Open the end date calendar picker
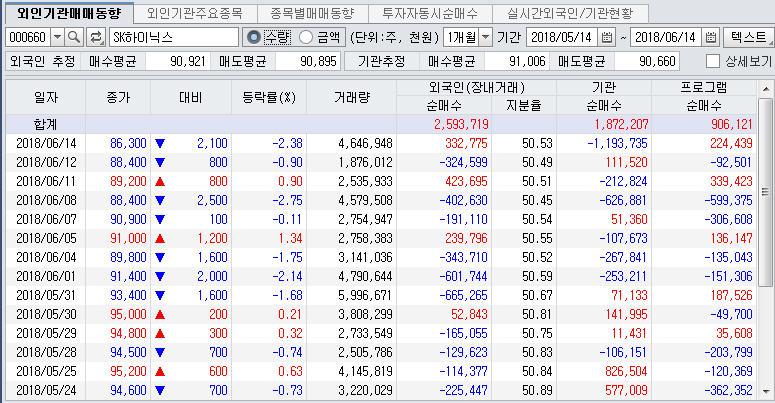Viewport: 775px width, 403px height. tap(711, 37)
